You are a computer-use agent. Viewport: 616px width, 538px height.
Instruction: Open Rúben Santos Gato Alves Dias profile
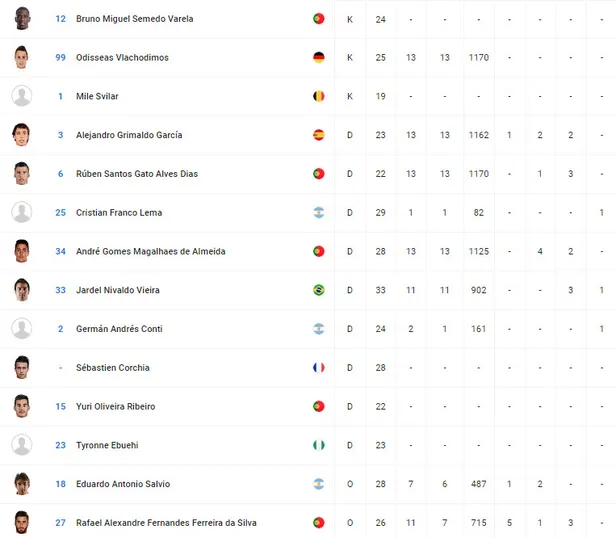tap(137, 174)
